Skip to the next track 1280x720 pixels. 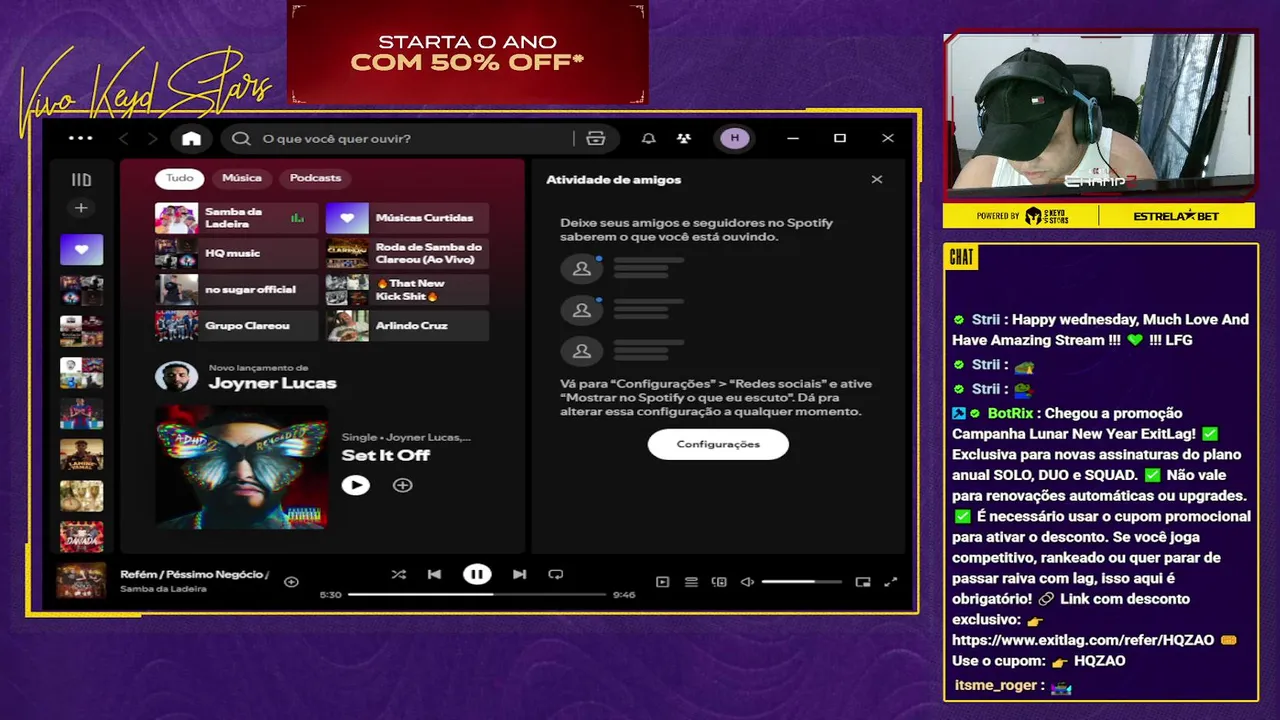tap(519, 574)
